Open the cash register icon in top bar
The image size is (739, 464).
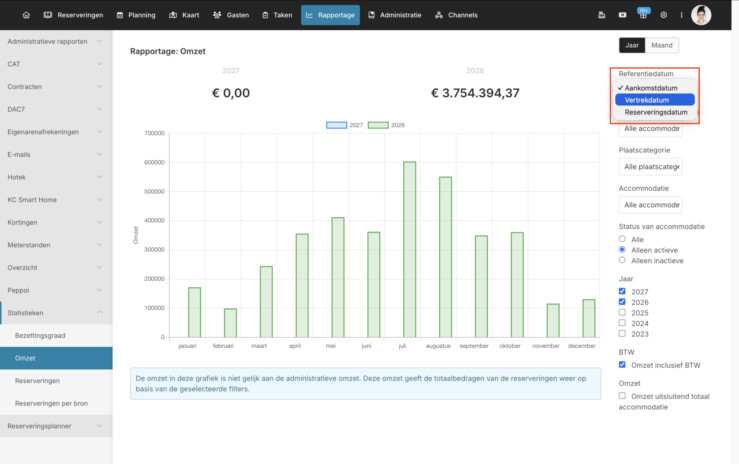coord(601,15)
